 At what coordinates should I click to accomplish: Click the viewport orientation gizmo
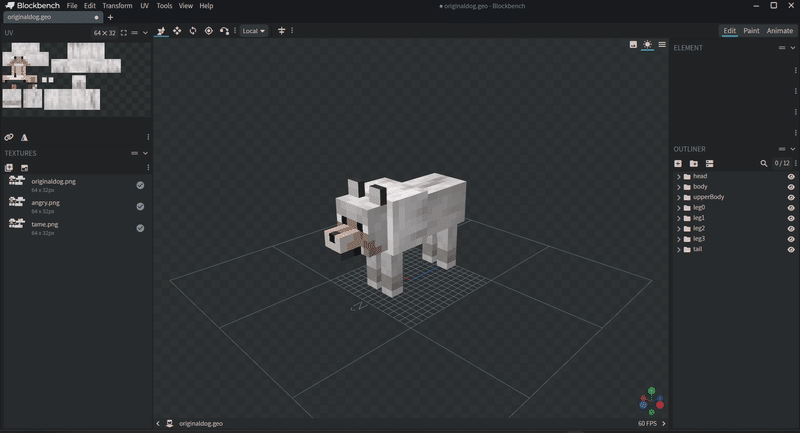pyautogui.click(x=652, y=401)
